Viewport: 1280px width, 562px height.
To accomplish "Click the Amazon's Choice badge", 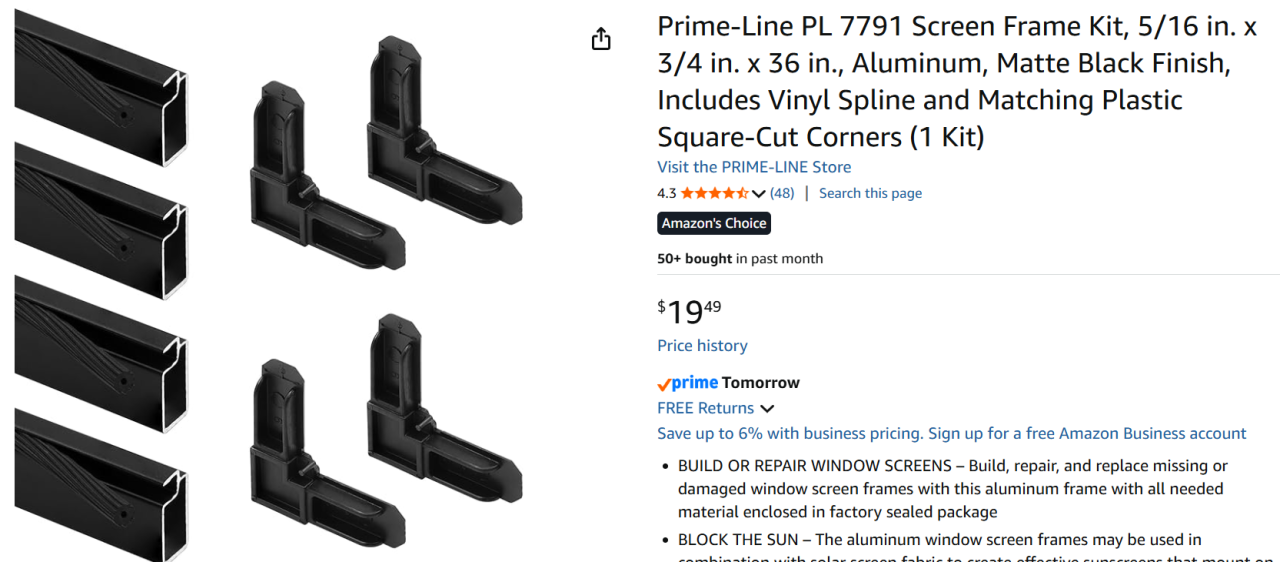I will point(714,223).
